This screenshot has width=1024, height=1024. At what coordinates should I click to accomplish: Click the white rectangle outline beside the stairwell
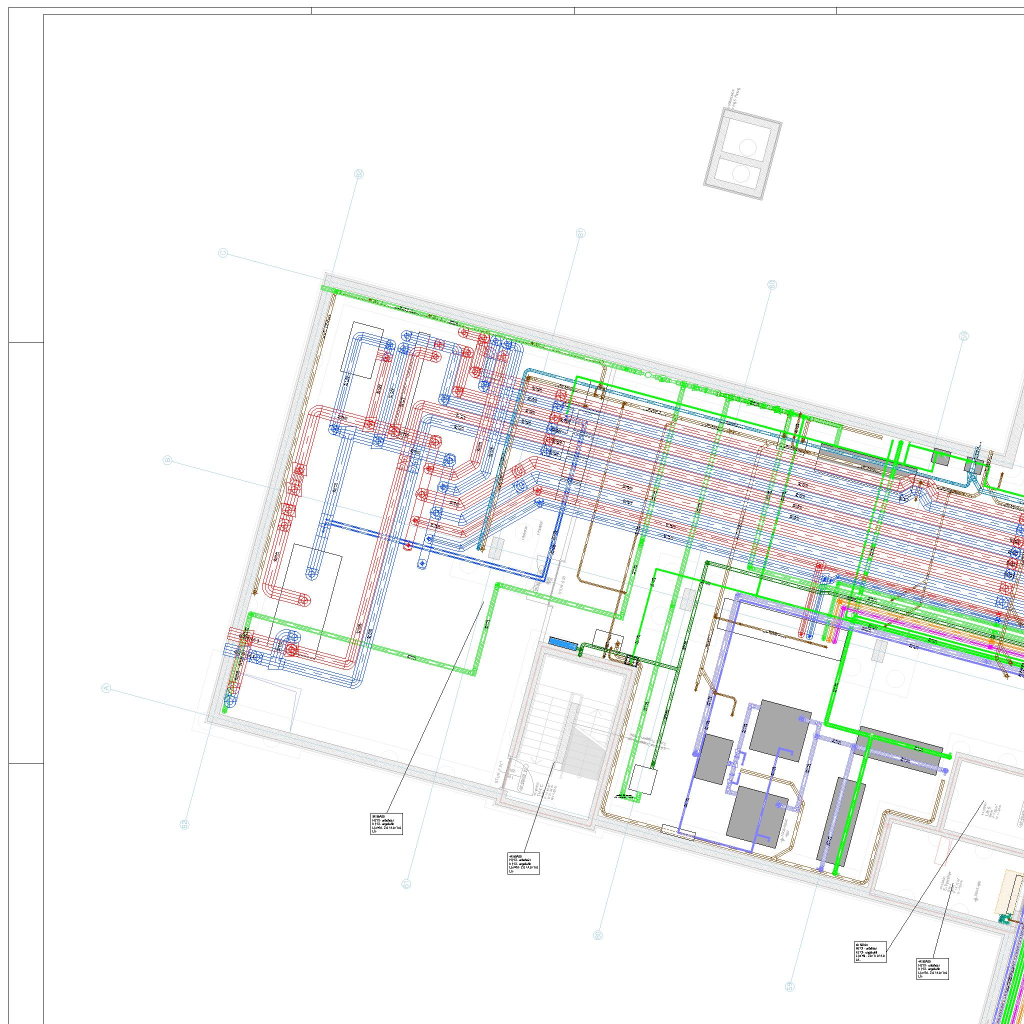[x=644, y=780]
